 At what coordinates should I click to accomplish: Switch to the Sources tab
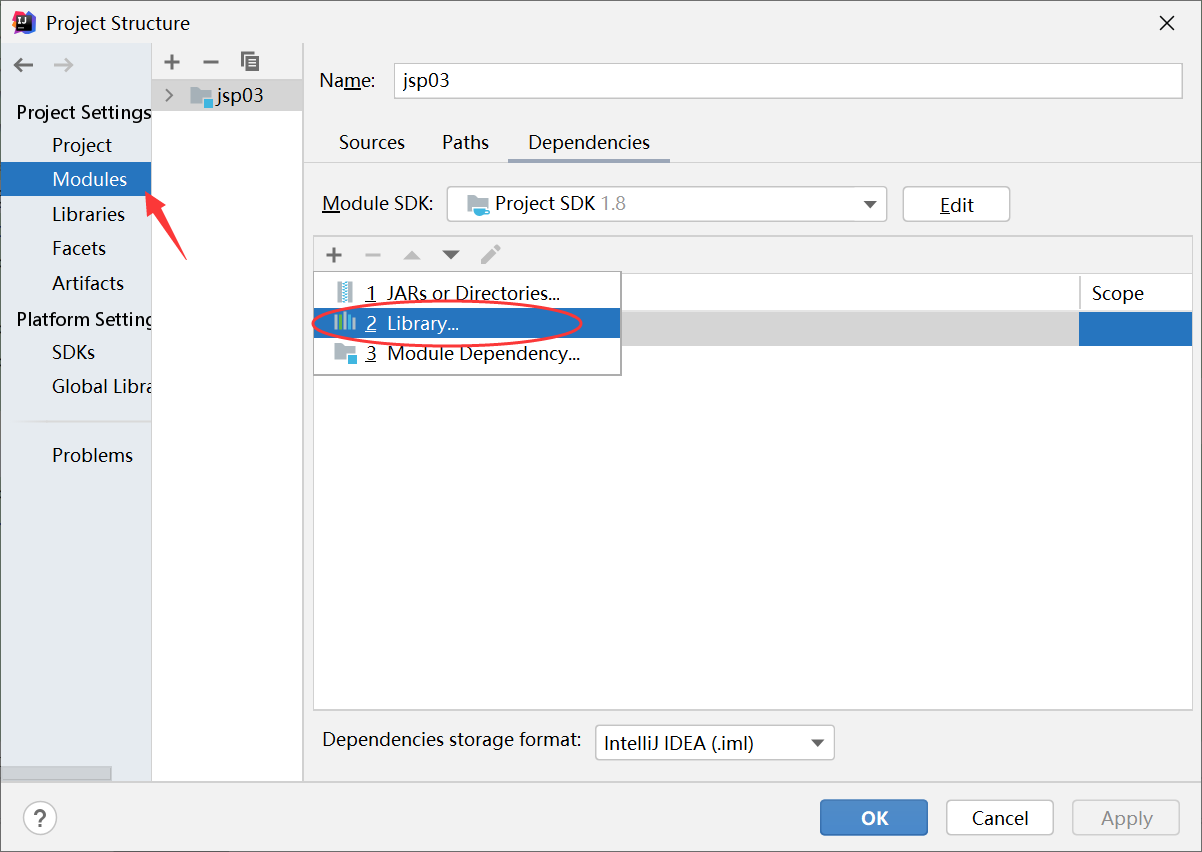372,142
